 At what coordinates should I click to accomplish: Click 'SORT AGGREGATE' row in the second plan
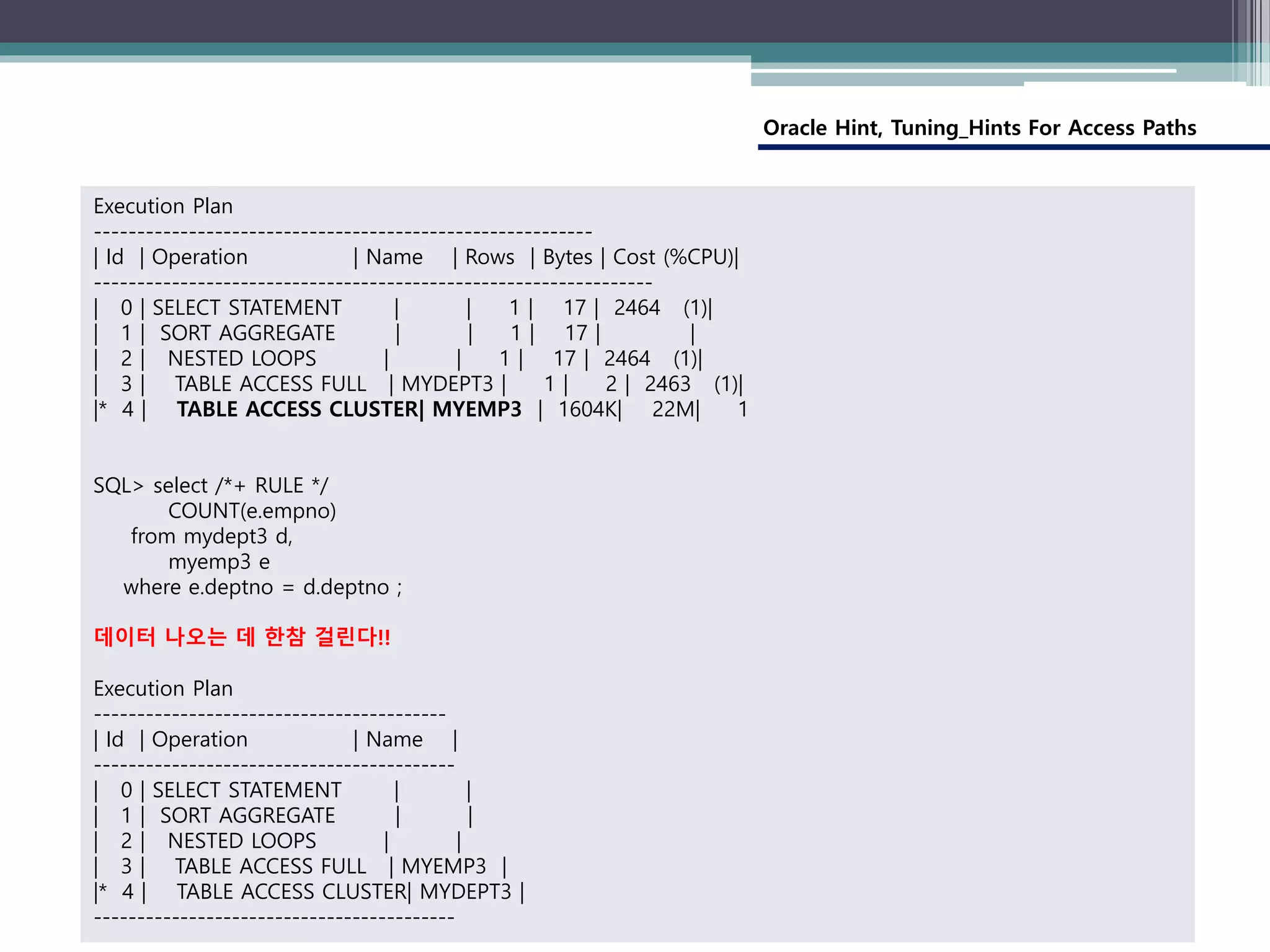pos(247,816)
